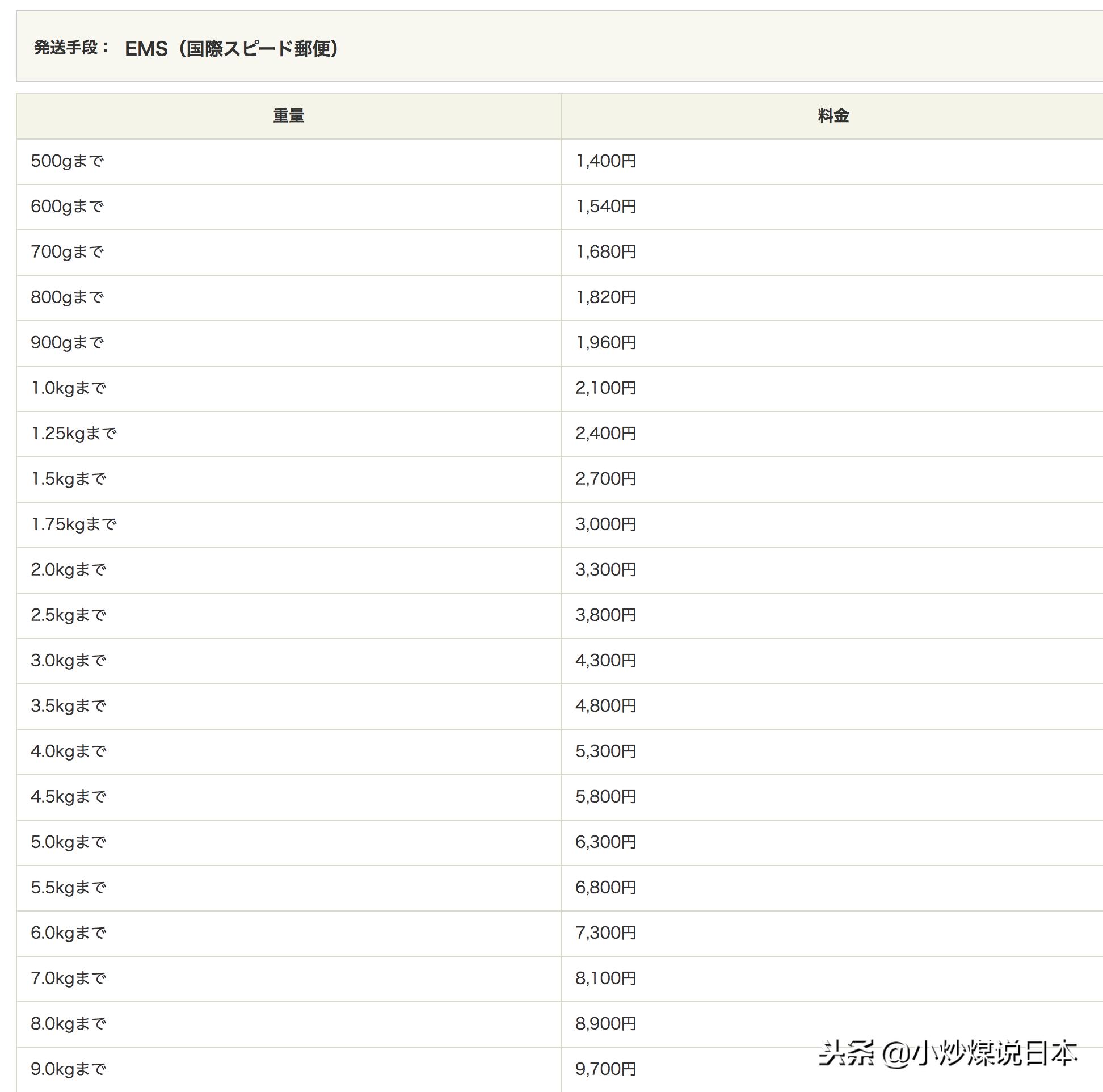Click the 8.0kgまで weight row
The width and height of the screenshot is (1103, 1092).
69,1023
